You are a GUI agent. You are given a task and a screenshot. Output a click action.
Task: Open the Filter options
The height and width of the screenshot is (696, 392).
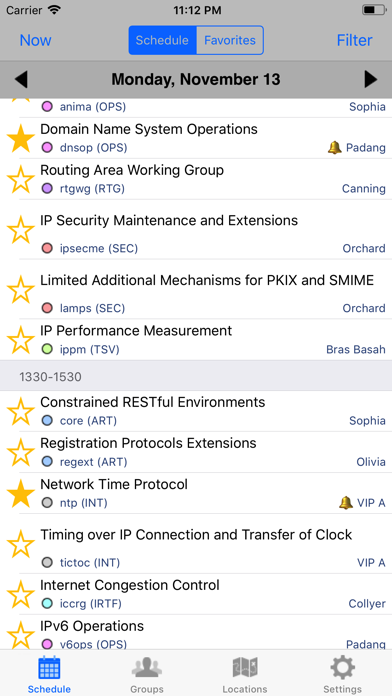tap(354, 40)
